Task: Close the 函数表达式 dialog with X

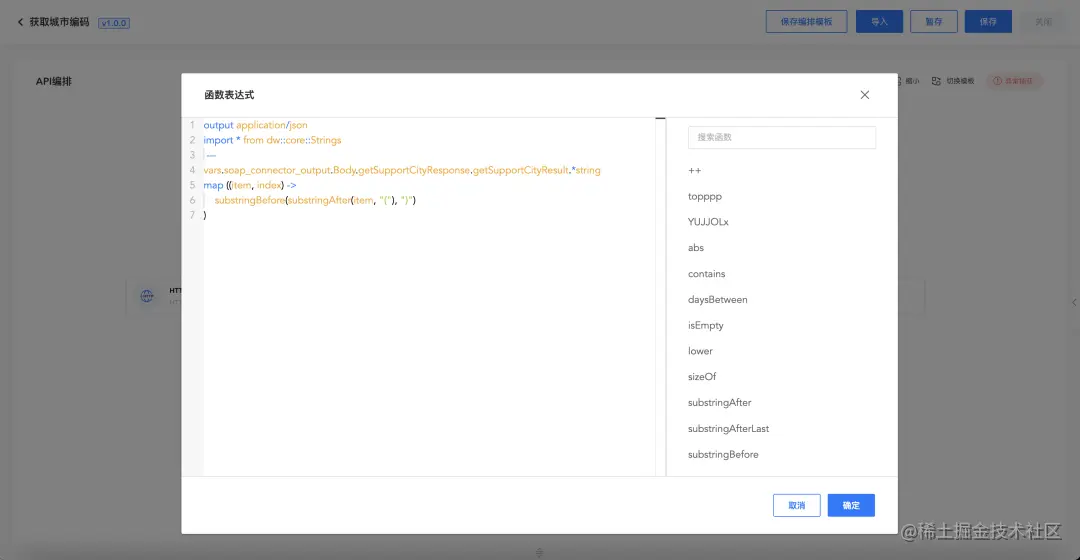Action: point(864,95)
